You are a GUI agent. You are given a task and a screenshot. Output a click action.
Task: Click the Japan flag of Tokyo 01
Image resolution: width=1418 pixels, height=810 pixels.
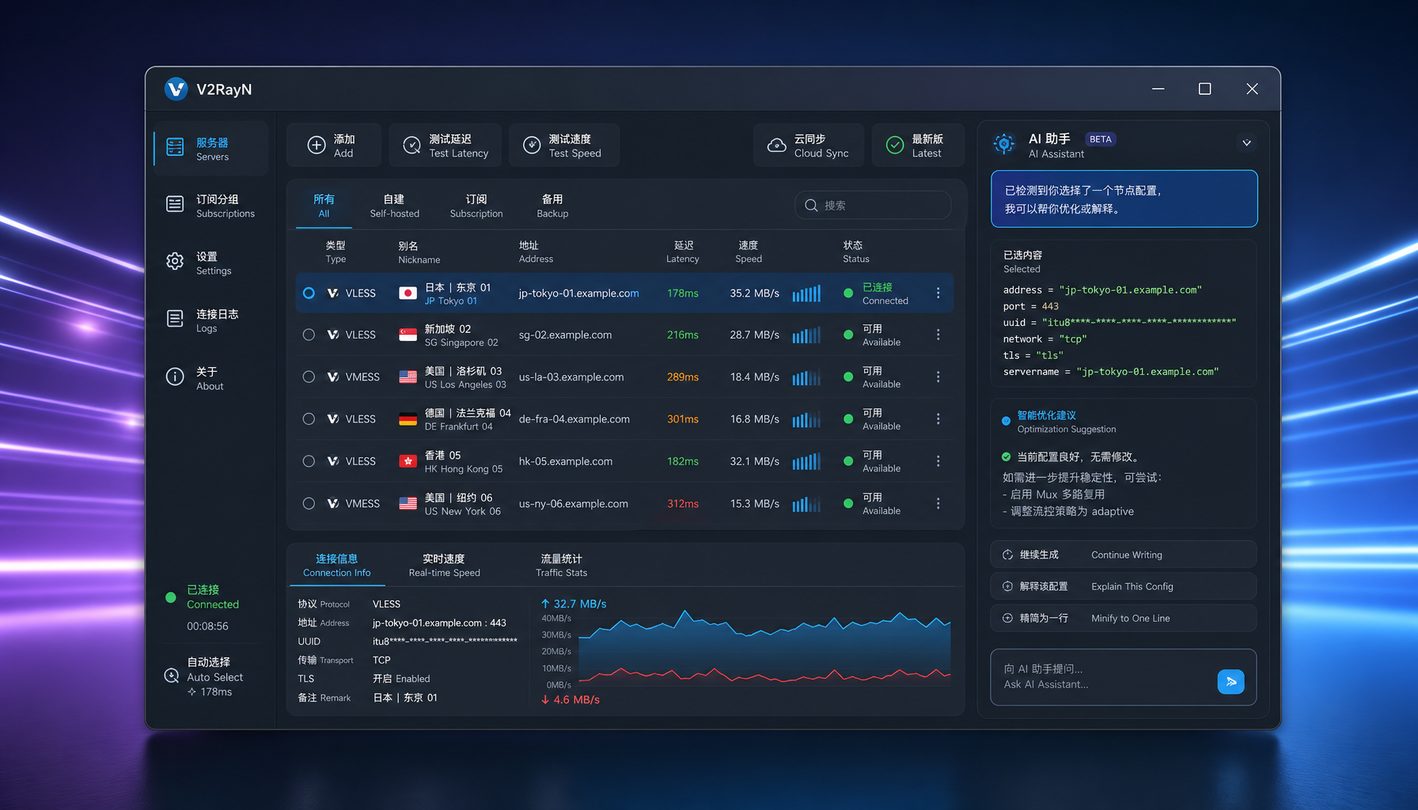pyautogui.click(x=408, y=293)
